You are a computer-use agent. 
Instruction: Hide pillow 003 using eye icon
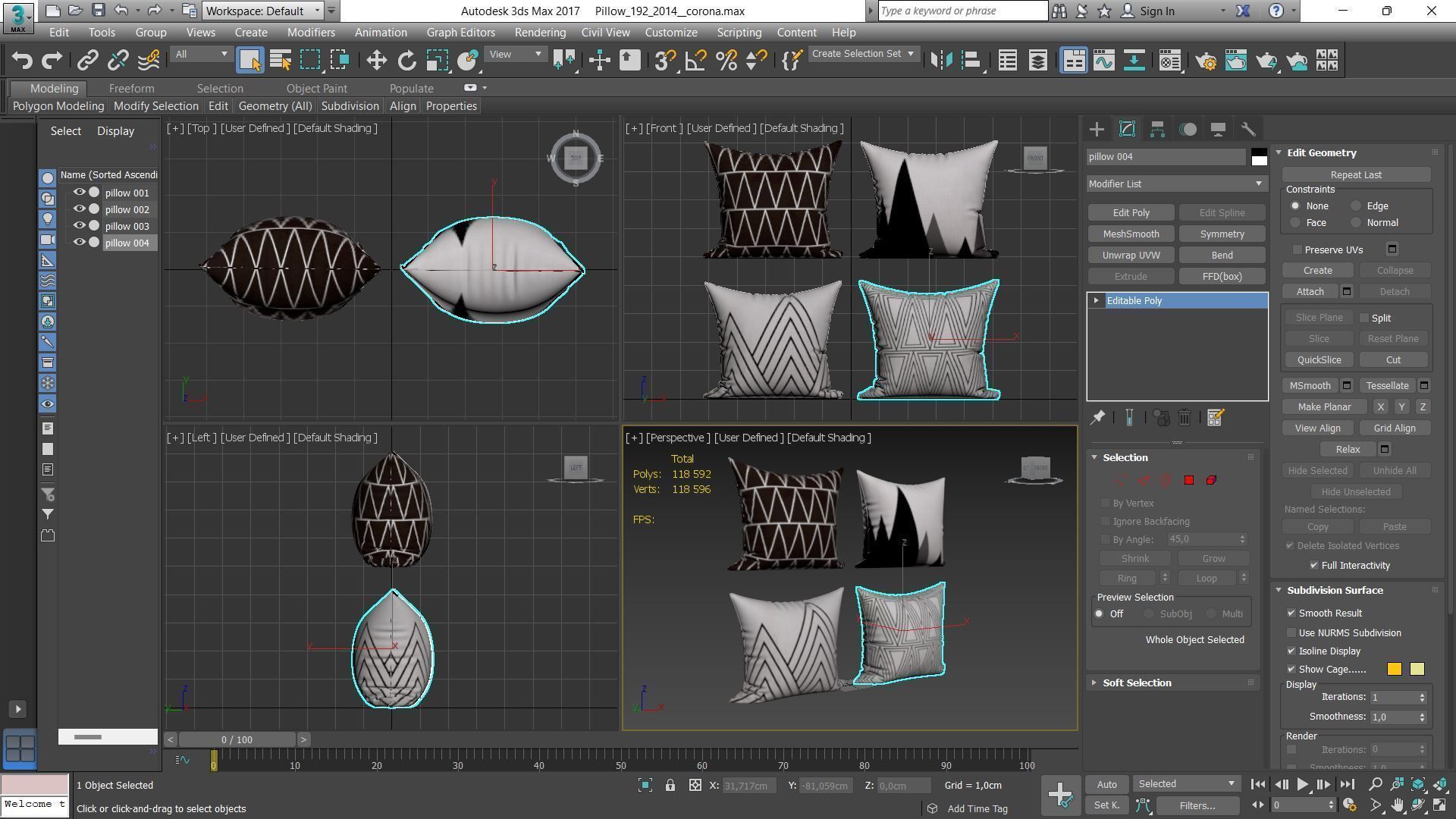(79, 226)
